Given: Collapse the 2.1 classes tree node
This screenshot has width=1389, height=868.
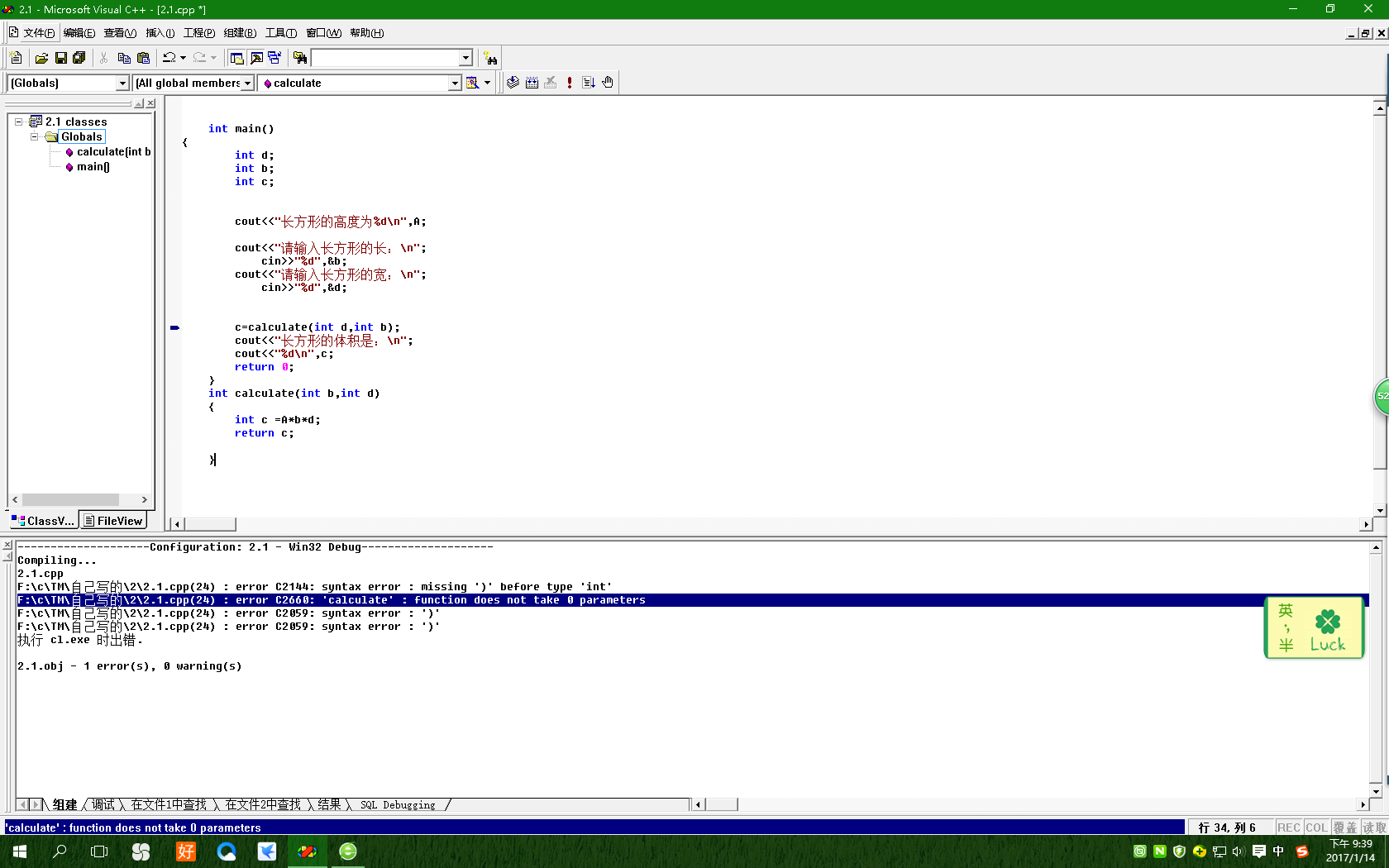Looking at the screenshot, I should [18, 122].
